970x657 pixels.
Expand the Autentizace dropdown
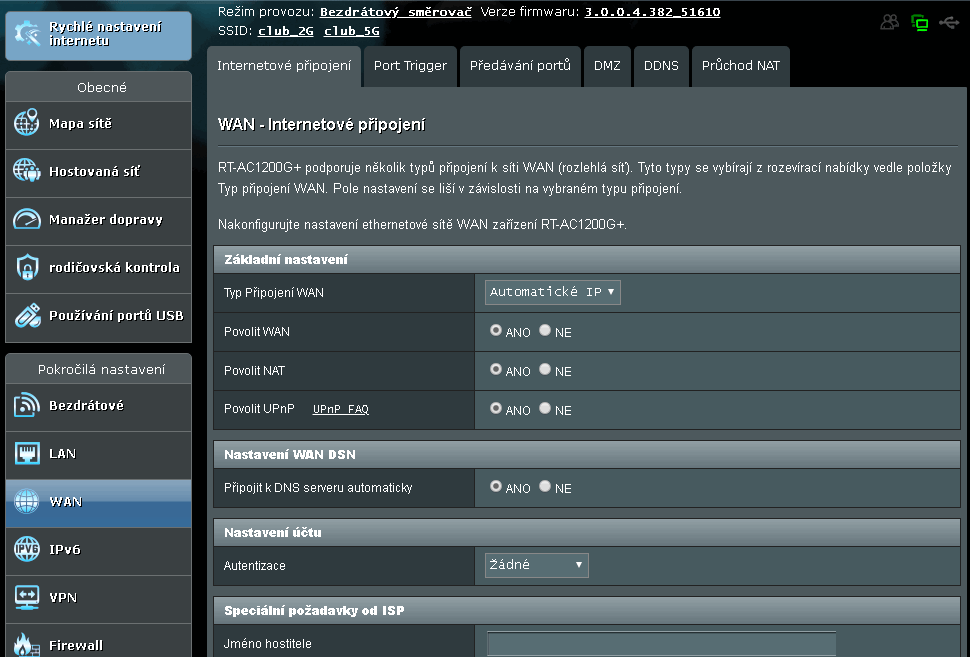coord(536,566)
